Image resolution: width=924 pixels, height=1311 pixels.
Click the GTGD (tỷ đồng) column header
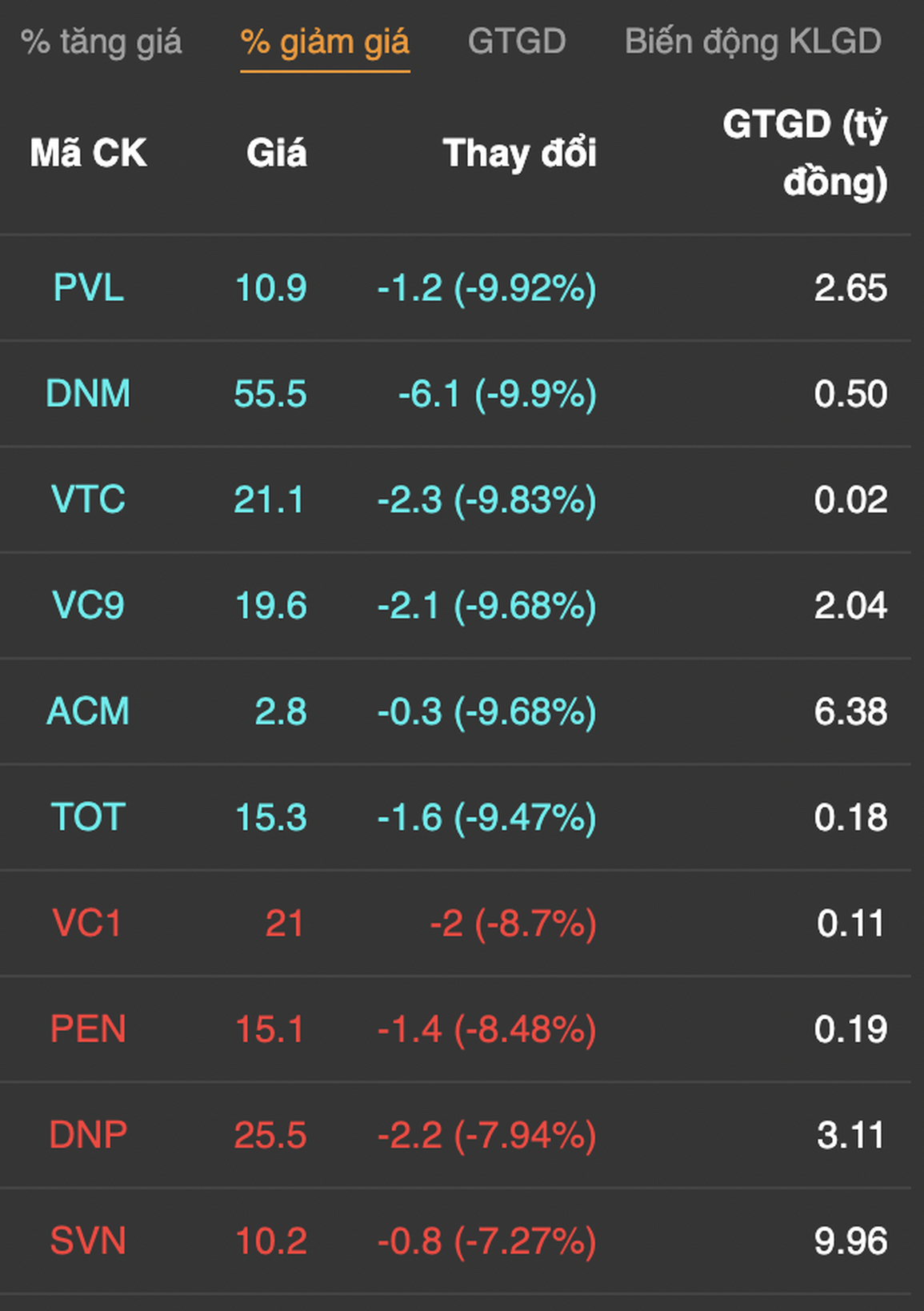[805, 153]
